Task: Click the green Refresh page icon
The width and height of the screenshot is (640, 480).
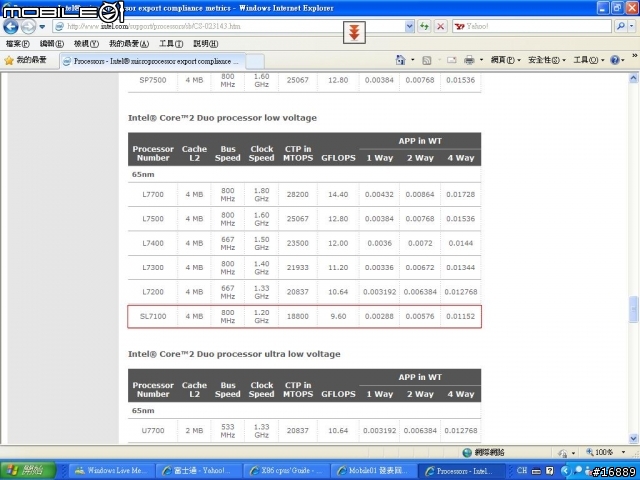Action: tap(424, 27)
